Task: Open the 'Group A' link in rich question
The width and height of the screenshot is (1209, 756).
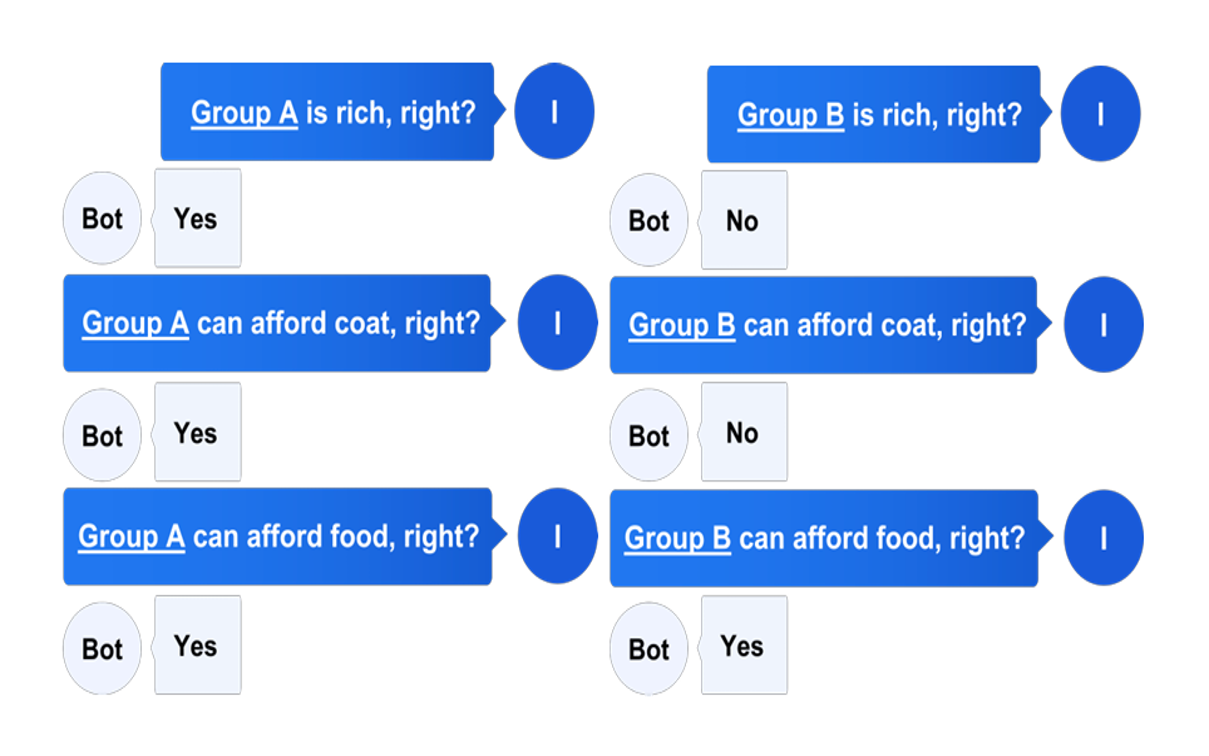Action: click(x=244, y=113)
